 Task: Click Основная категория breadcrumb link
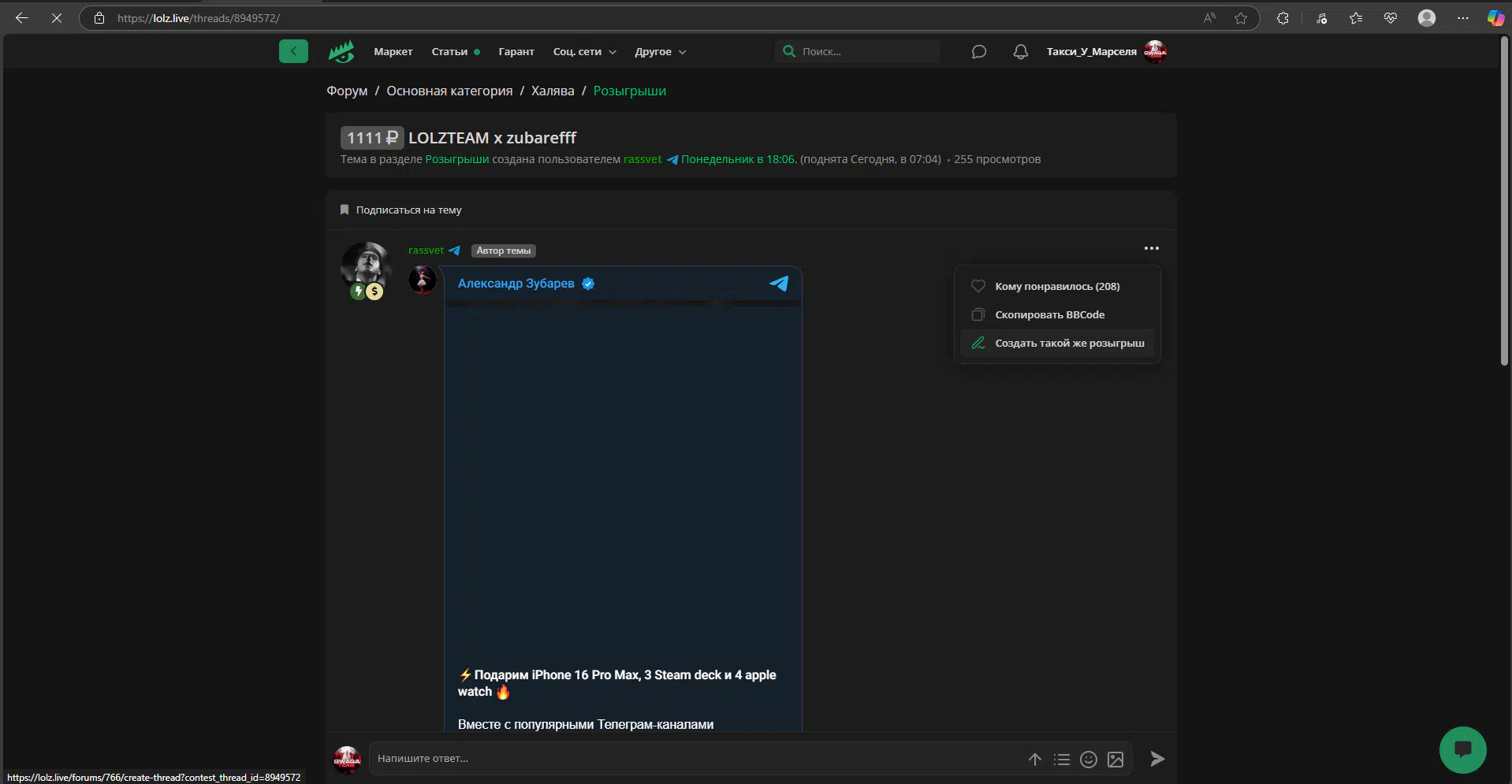click(449, 91)
